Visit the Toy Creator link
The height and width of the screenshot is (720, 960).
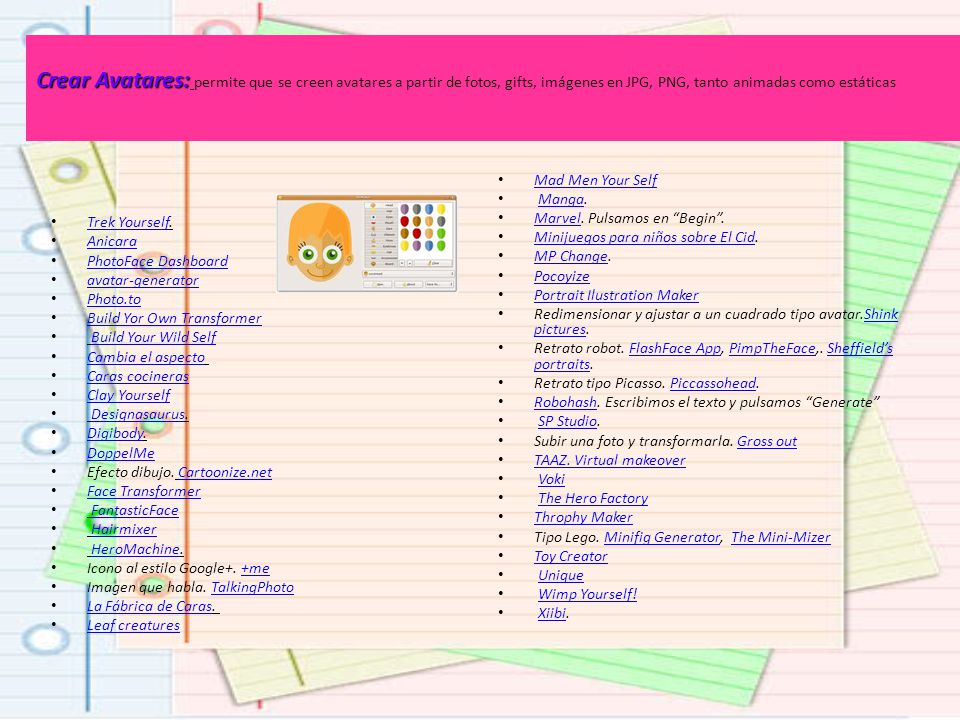coord(571,557)
